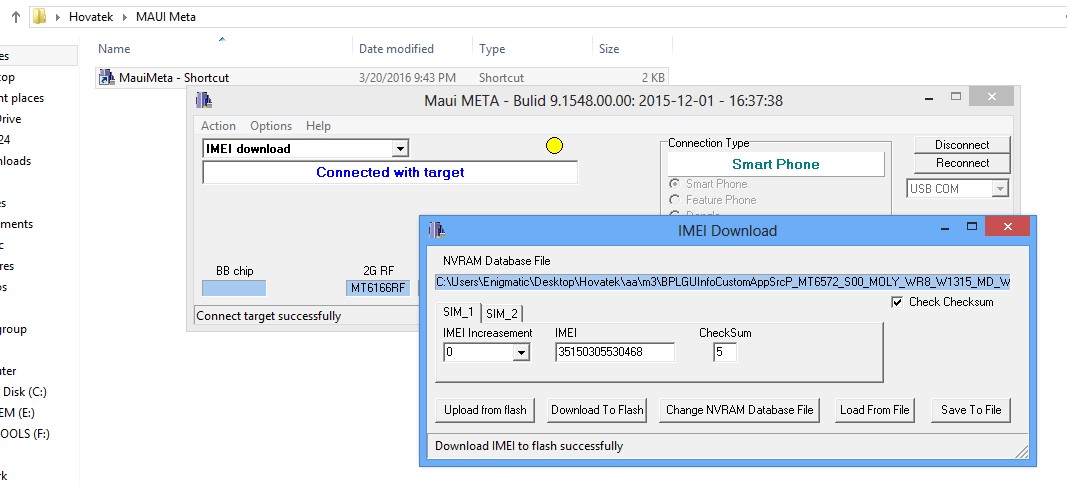Screen dimensions: 1067x486
Task: Click the Disconnect button
Action: tap(962, 145)
